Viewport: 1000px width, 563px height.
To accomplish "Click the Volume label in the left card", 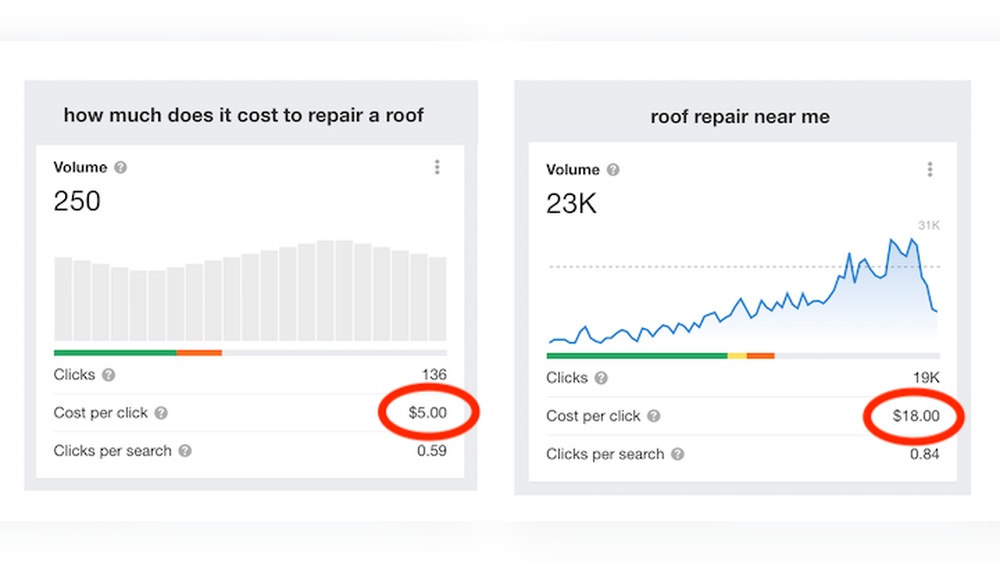I will (x=80, y=167).
